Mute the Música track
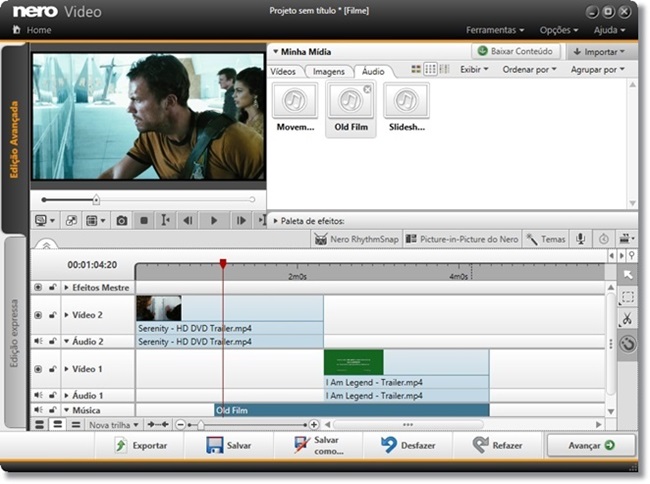650x484 pixels. pyautogui.click(x=39, y=410)
